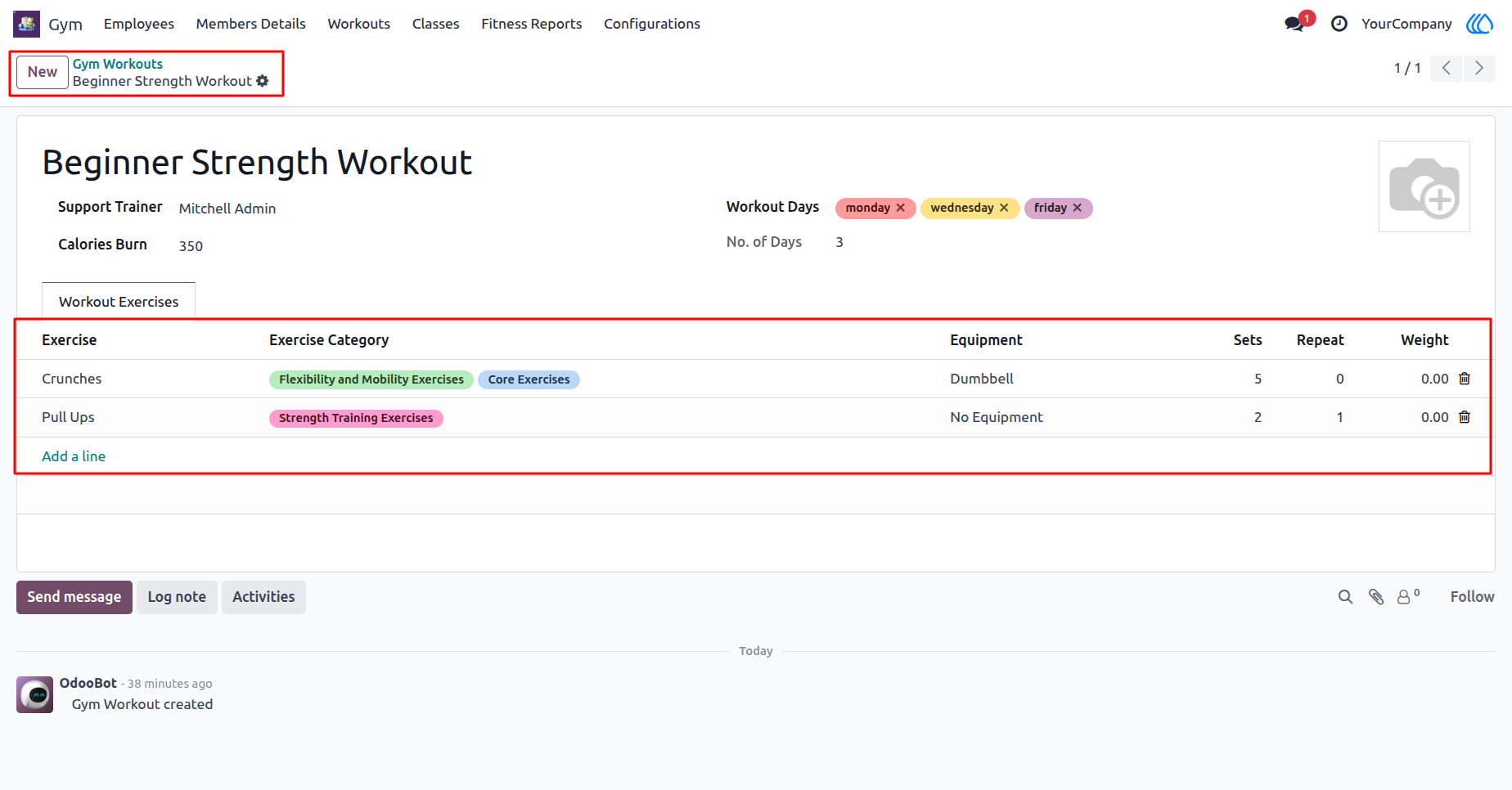Click the Log note button
The height and width of the screenshot is (790, 1512).
click(x=177, y=597)
